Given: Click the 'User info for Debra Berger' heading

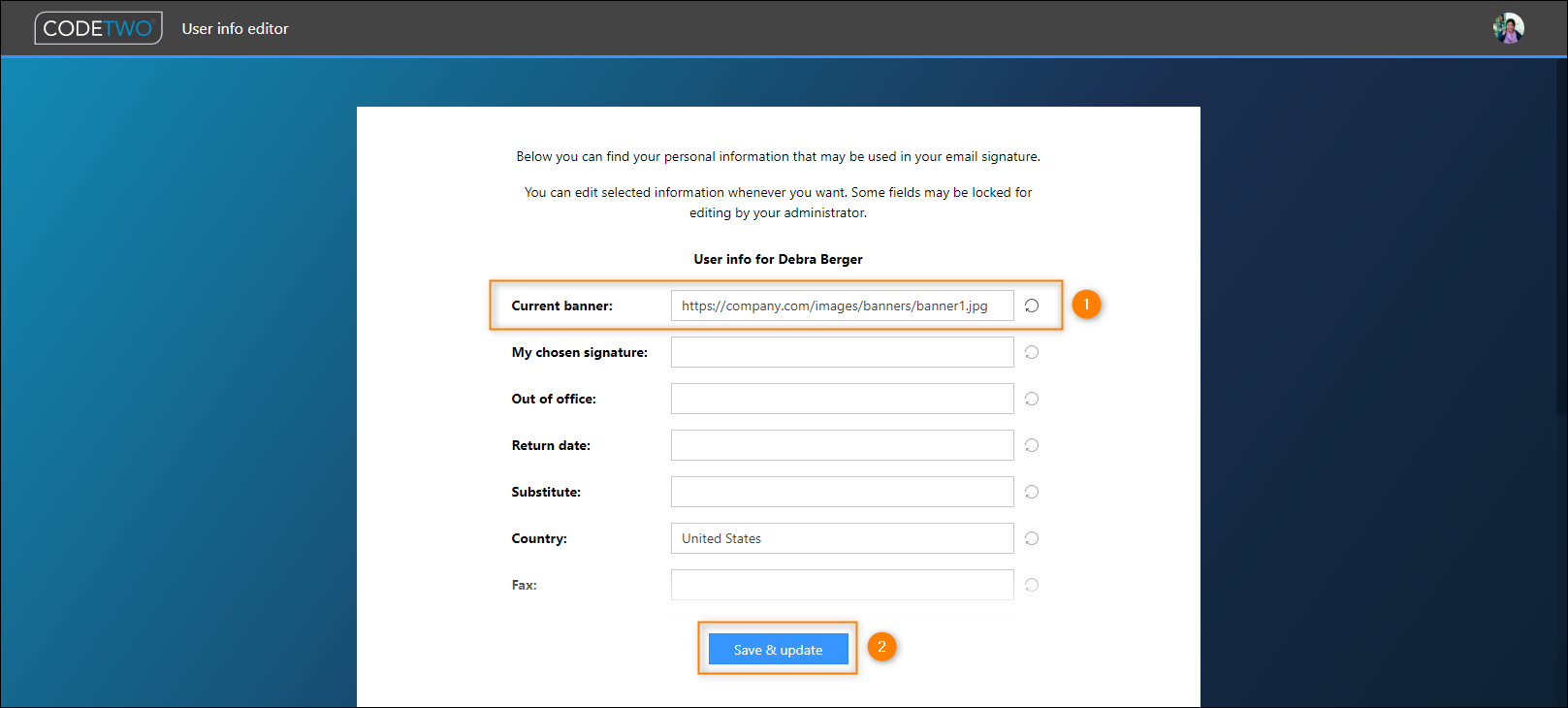Looking at the screenshot, I should click(x=778, y=259).
